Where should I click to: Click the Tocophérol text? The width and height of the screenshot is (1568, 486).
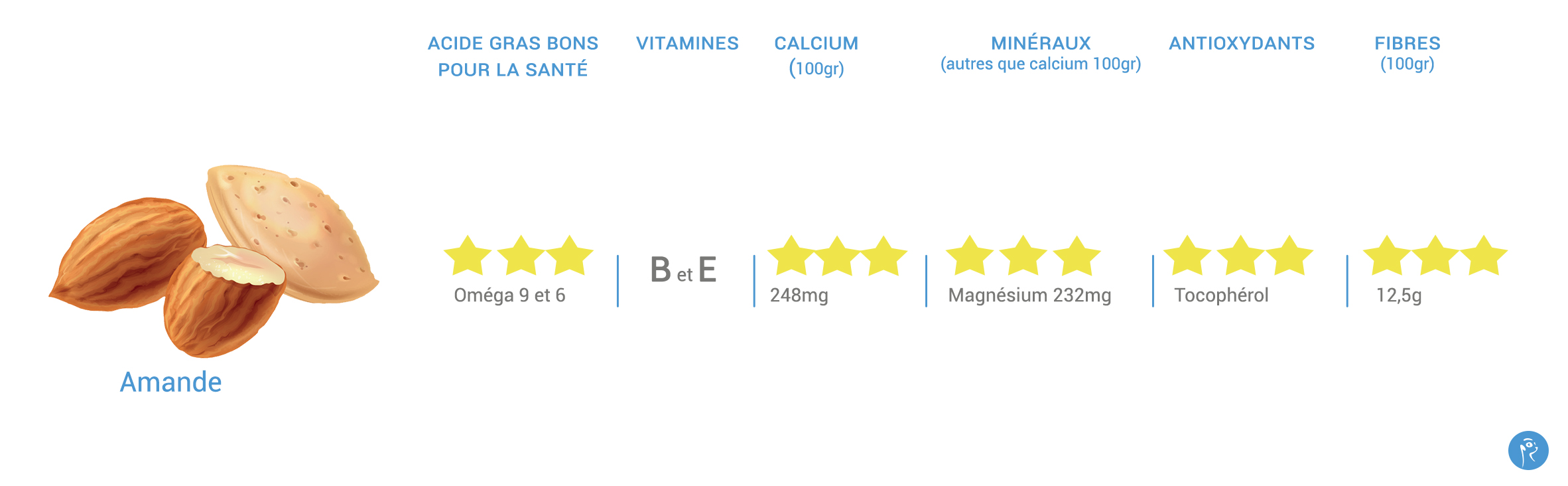point(1221,295)
